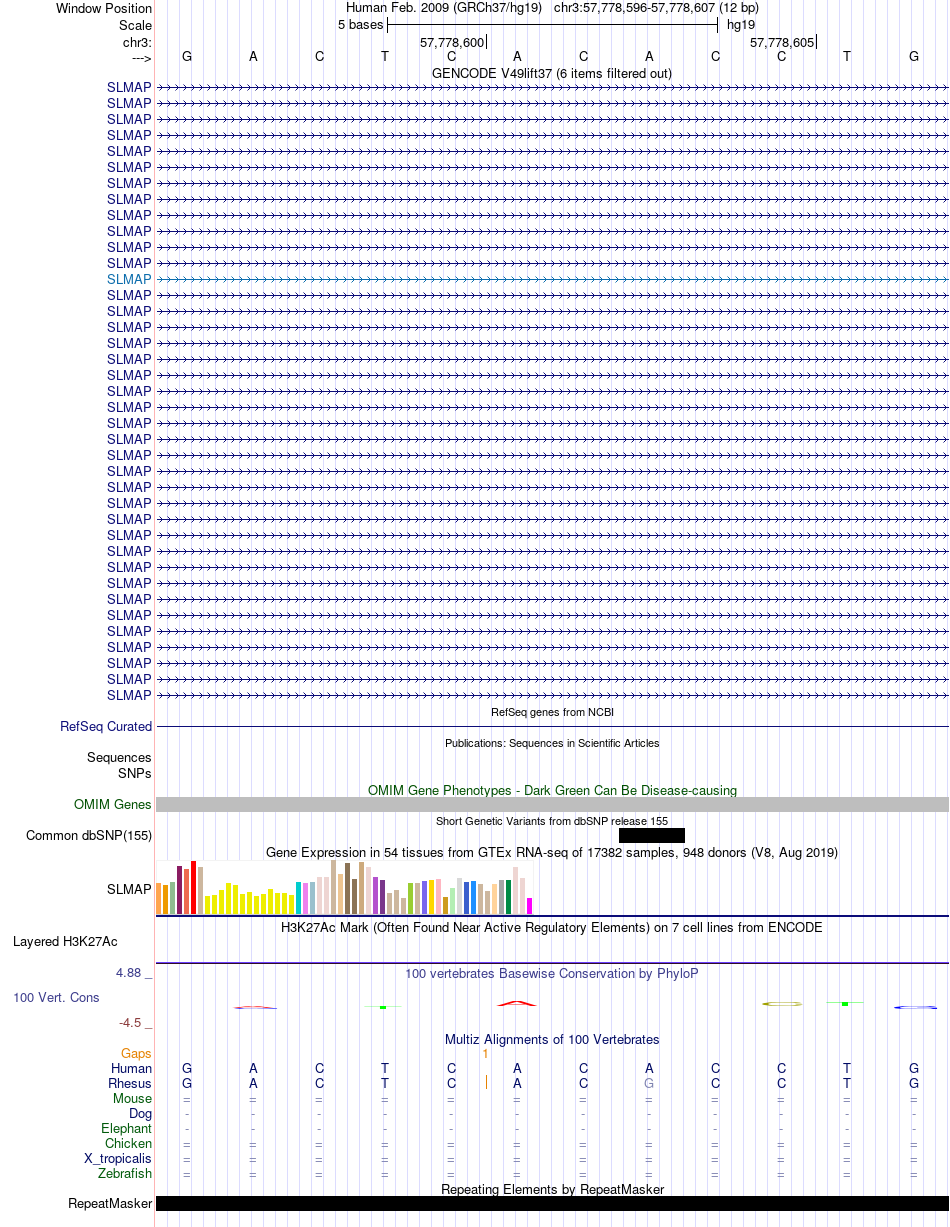The height and width of the screenshot is (1227, 950).
Task: Click the orange insertion tick in the Rhesus row
Action: 486,1082
